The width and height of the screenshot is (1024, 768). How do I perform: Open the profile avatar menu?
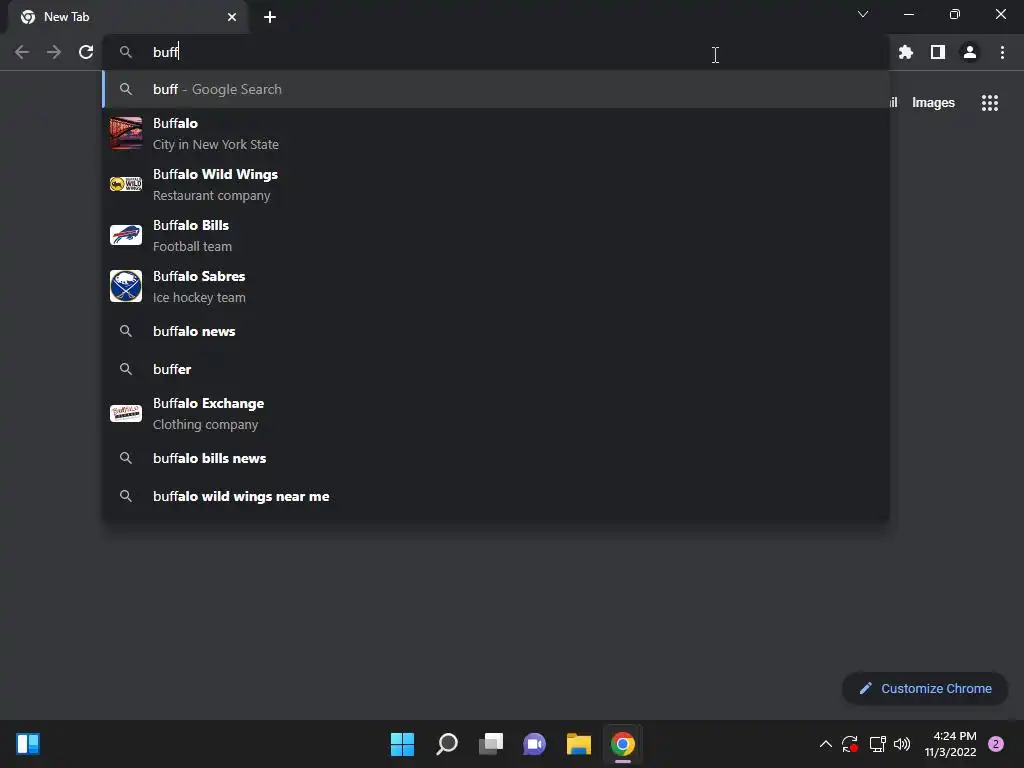pos(970,52)
